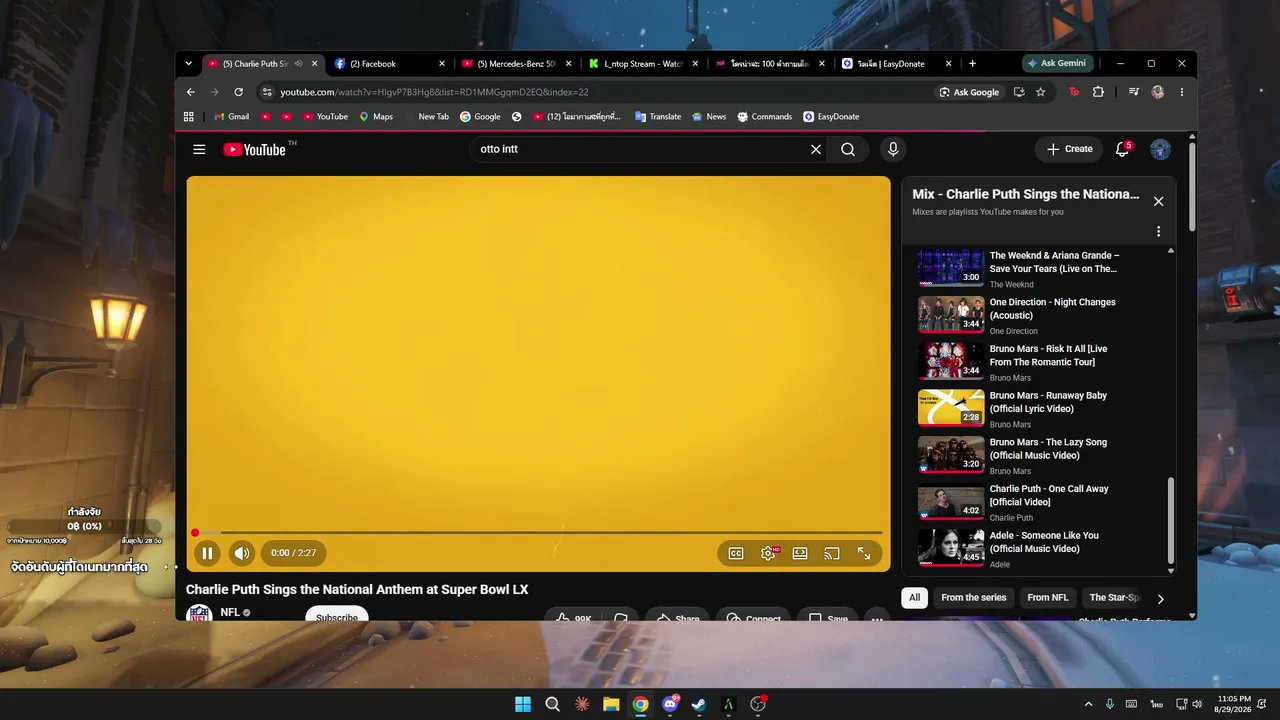Enter full screen video mode

[x=864, y=553]
